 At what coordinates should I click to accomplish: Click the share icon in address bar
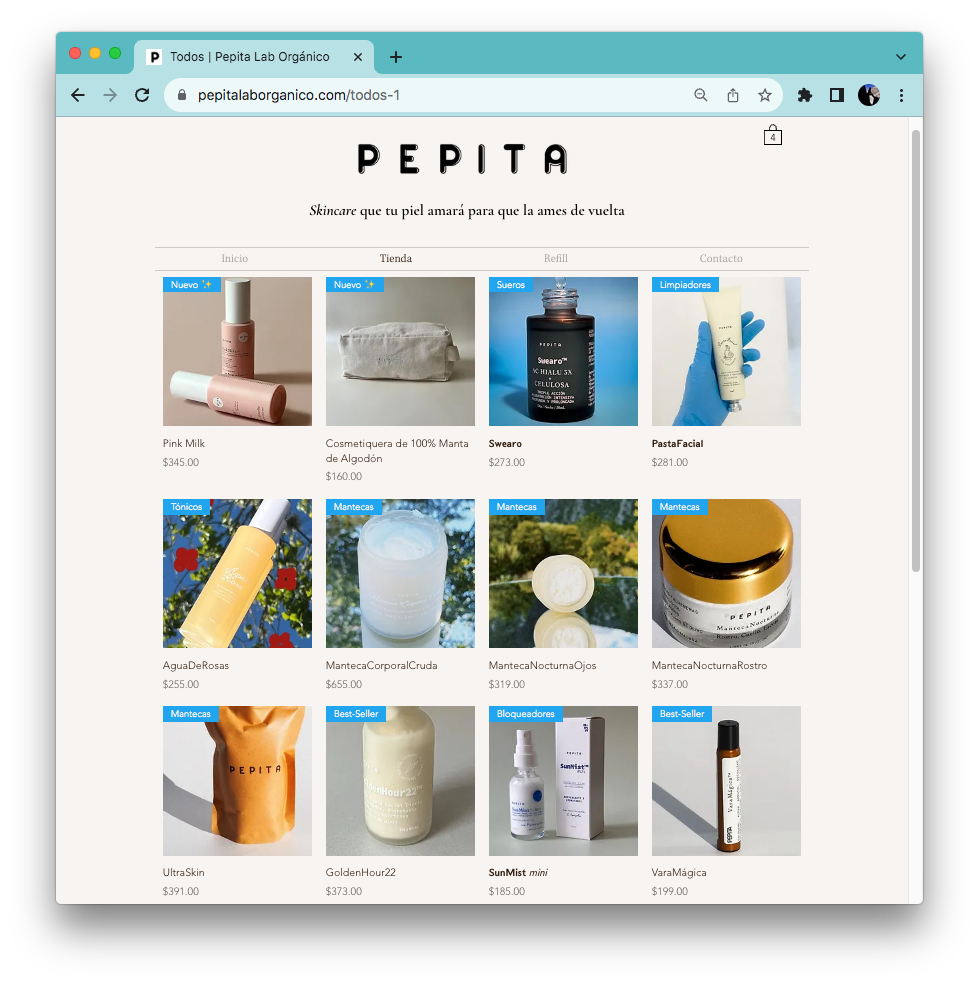(732, 95)
